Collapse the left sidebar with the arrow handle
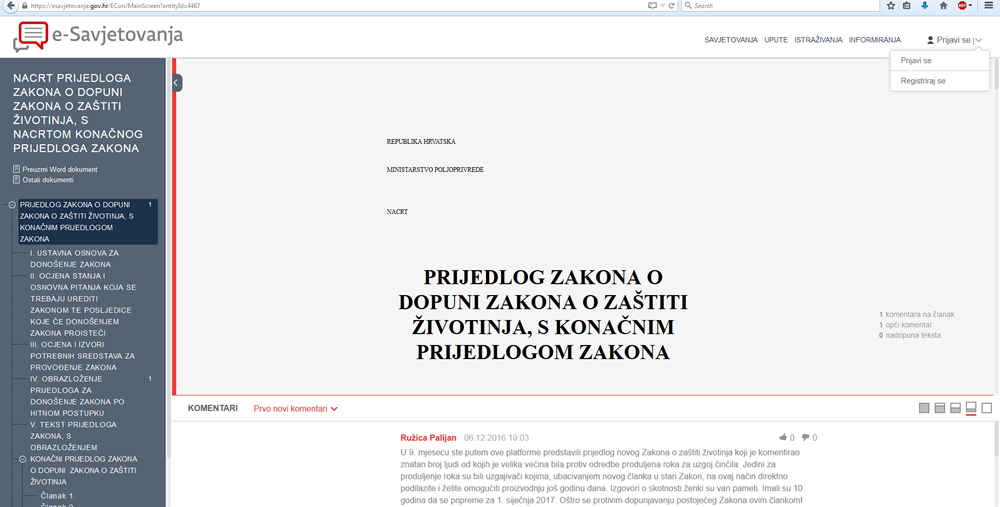 coord(177,83)
